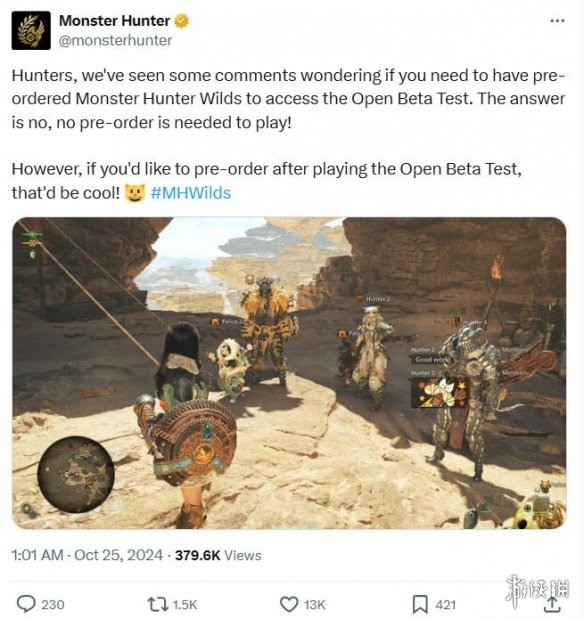Bookmark this tweet

click(x=420, y=604)
